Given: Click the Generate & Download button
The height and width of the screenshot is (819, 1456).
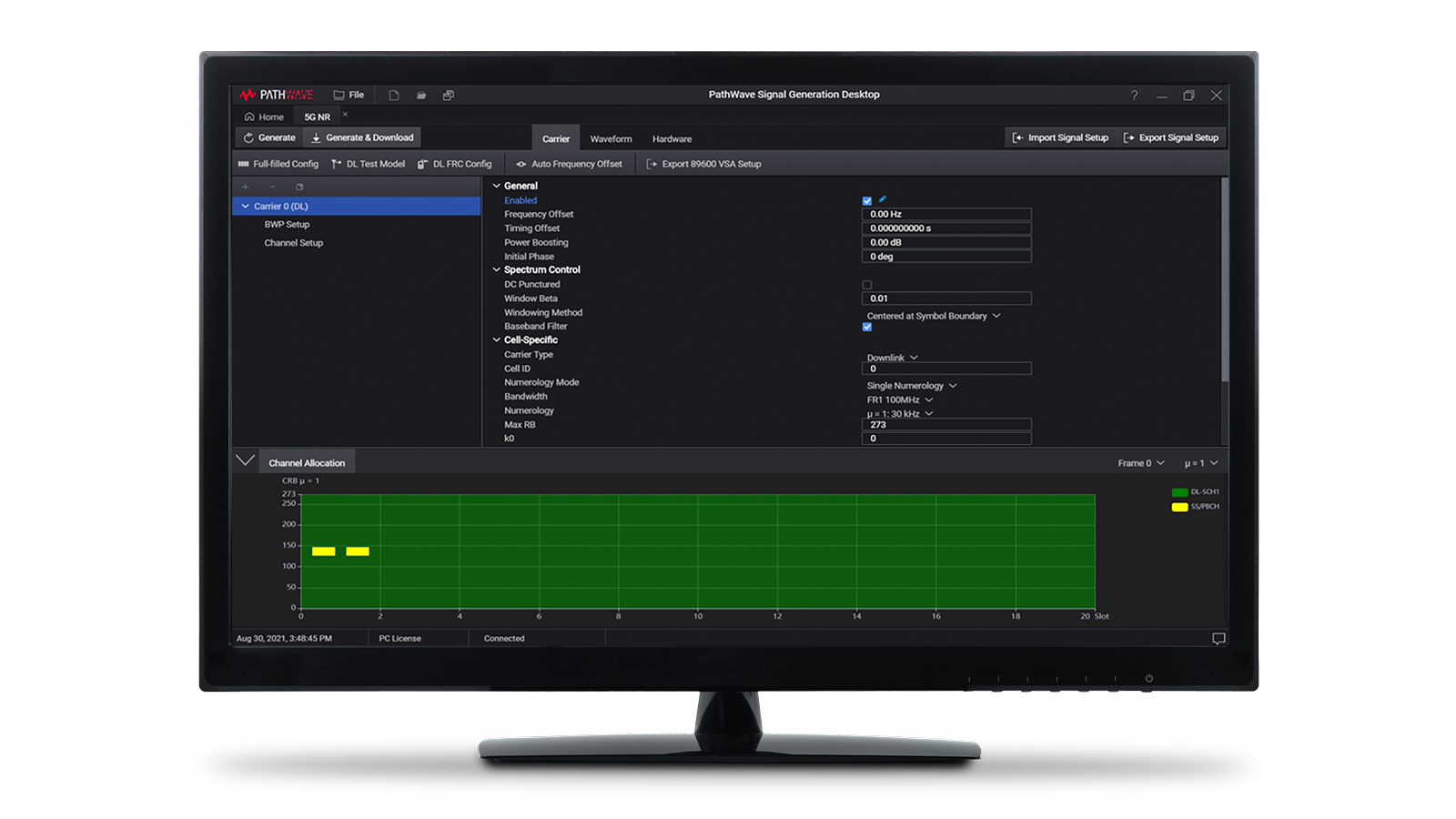Looking at the screenshot, I should (361, 137).
